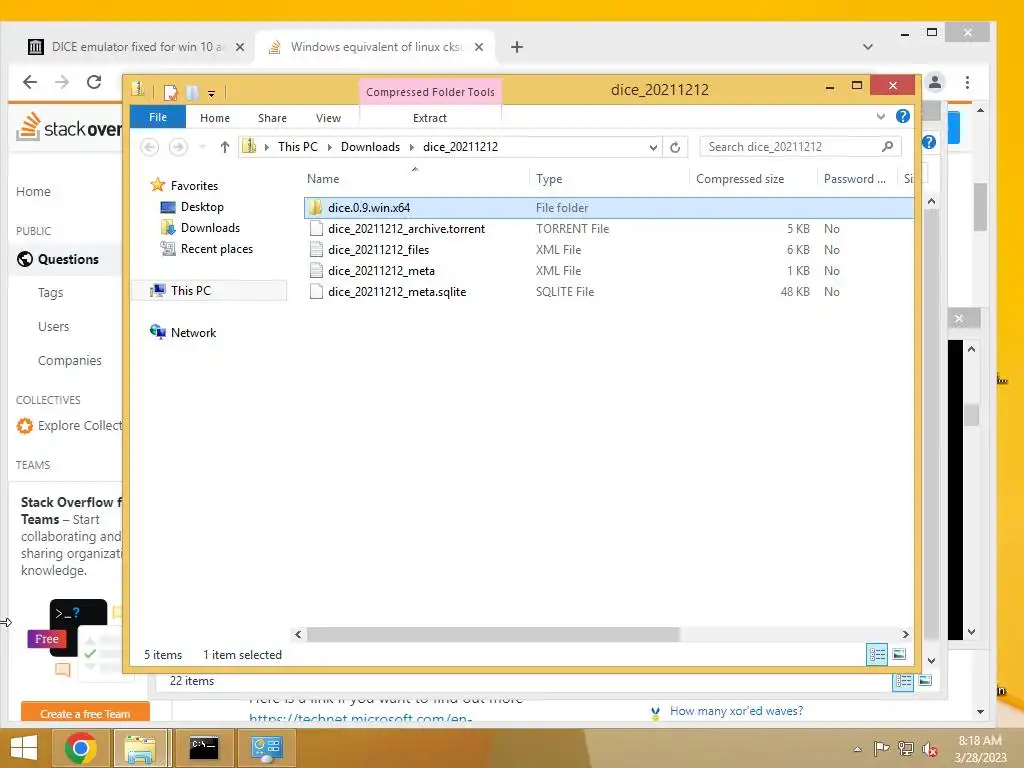
Task: Click the Search dice_20211212 field
Action: coord(800,147)
